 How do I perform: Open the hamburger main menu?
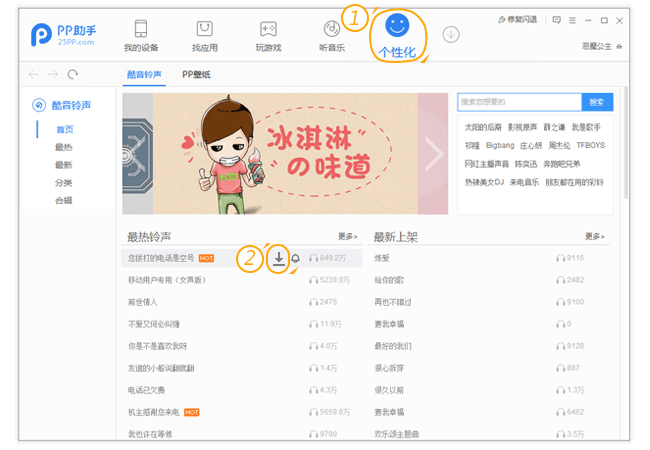coord(572,20)
